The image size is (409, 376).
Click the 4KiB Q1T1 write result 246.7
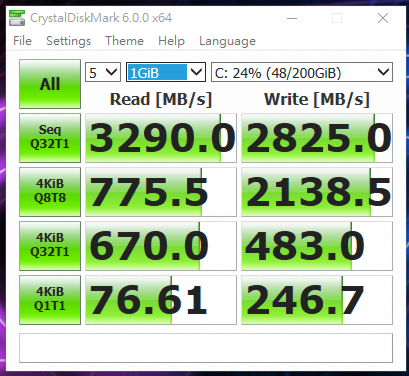[x=317, y=300]
